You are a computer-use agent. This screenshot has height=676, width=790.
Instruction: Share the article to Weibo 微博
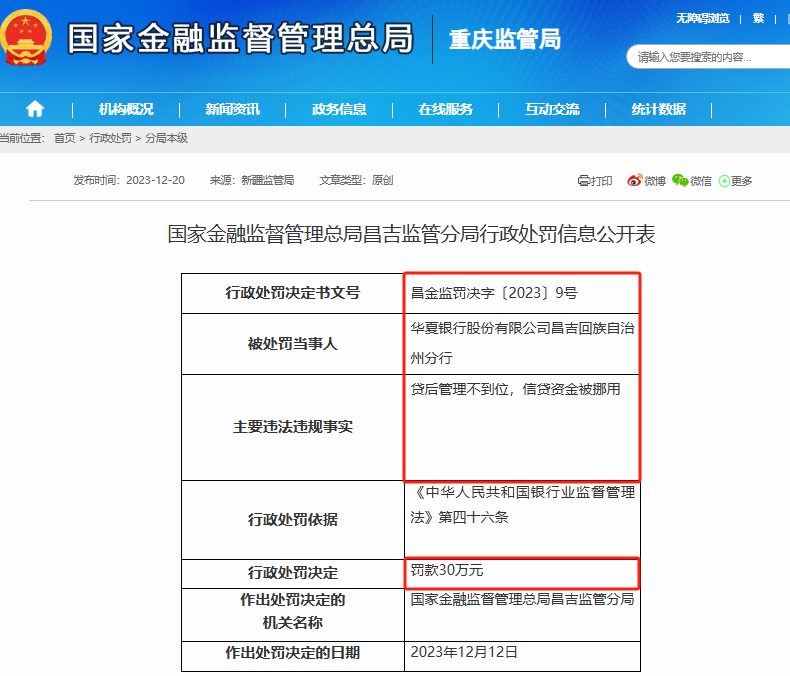[646, 180]
